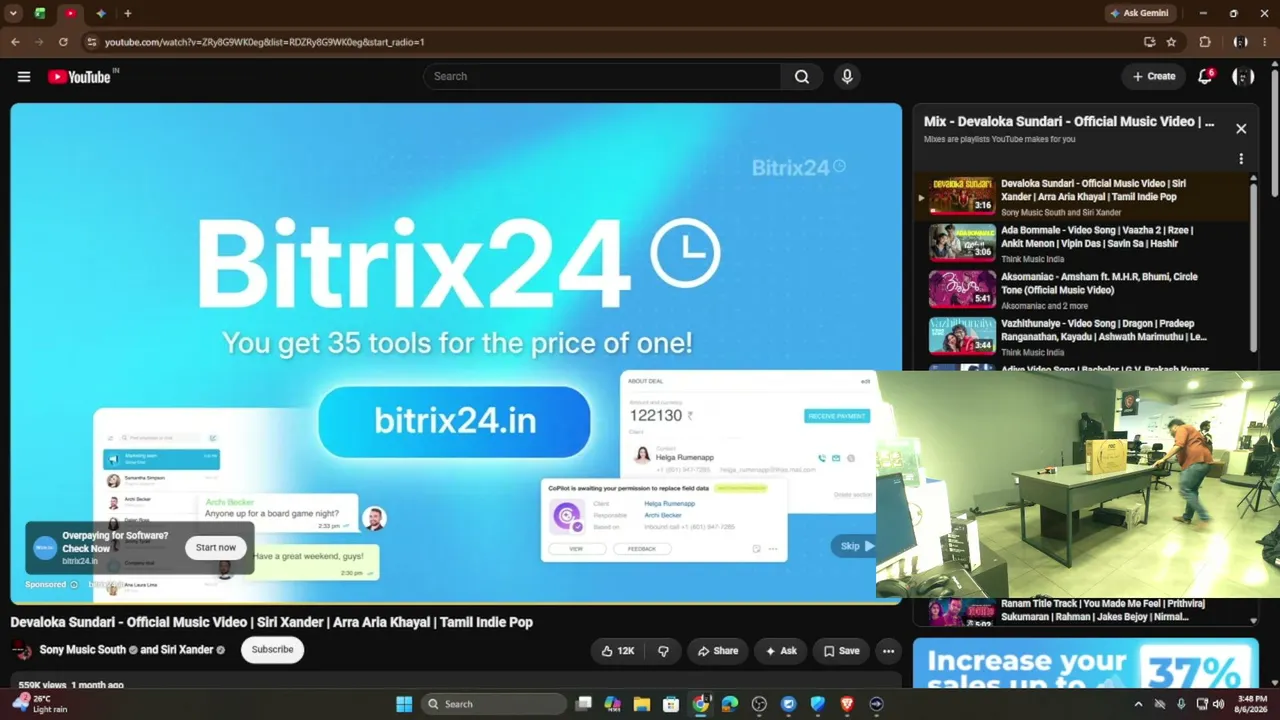Open the tab search dropdown
The height and width of the screenshot is (720, 1280).
click(x=13, y=14)
